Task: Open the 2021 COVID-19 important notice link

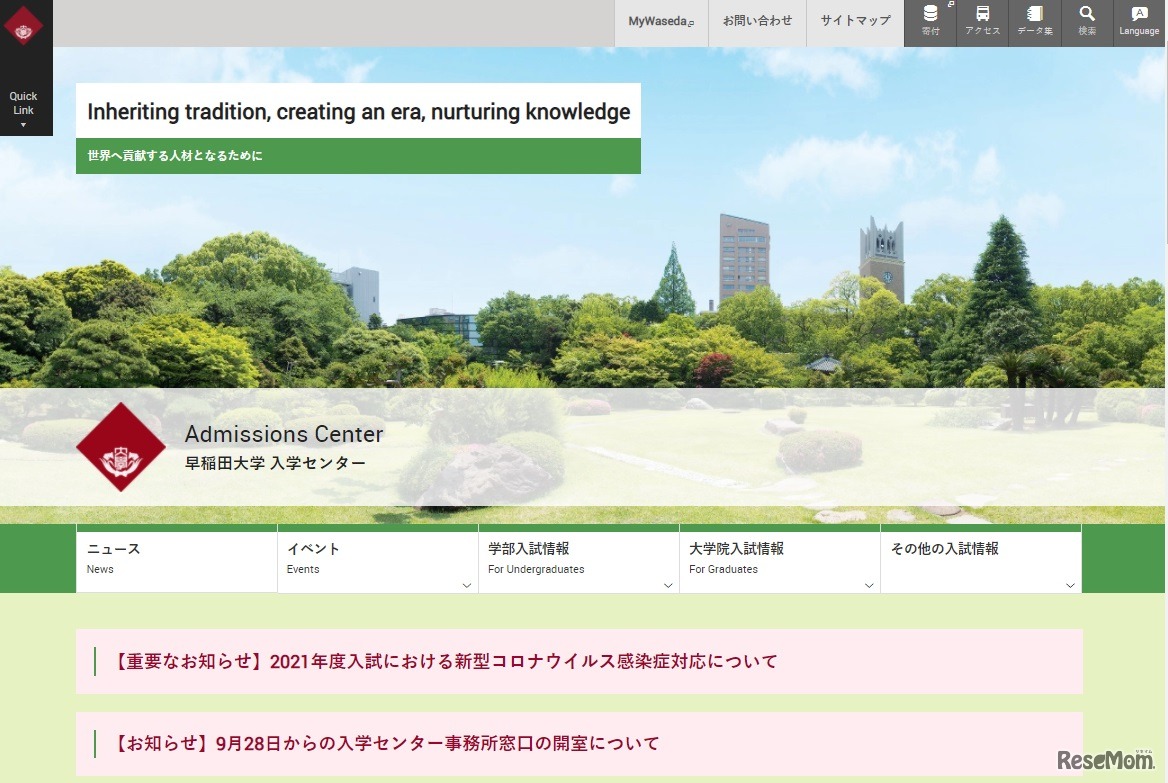Action: tap(443, 661)
